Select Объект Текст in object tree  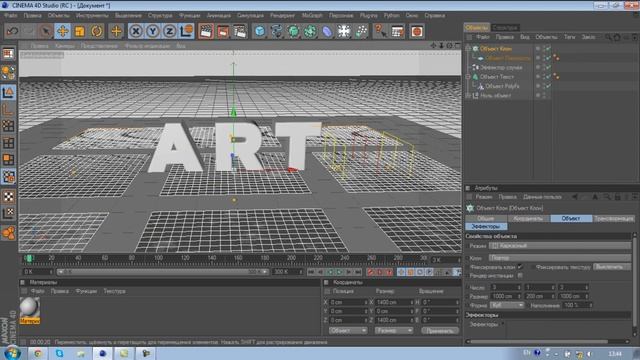click(497, 77)
